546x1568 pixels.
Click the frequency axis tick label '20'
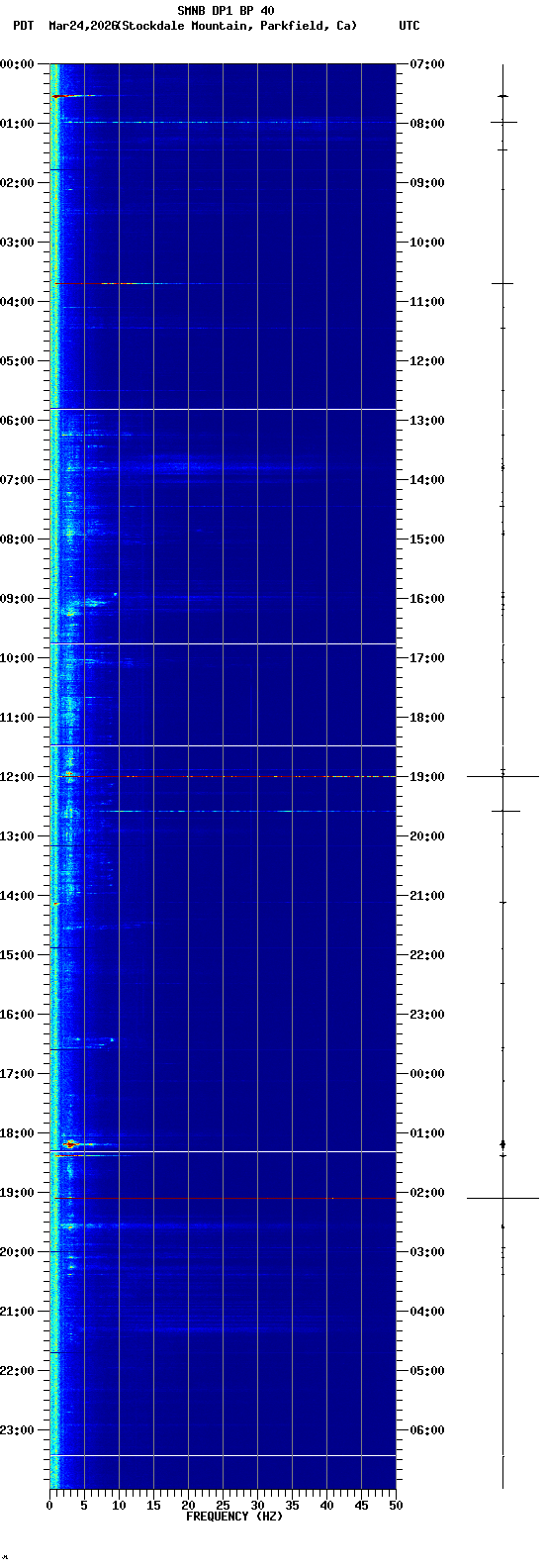click(x=188, y=1506)
